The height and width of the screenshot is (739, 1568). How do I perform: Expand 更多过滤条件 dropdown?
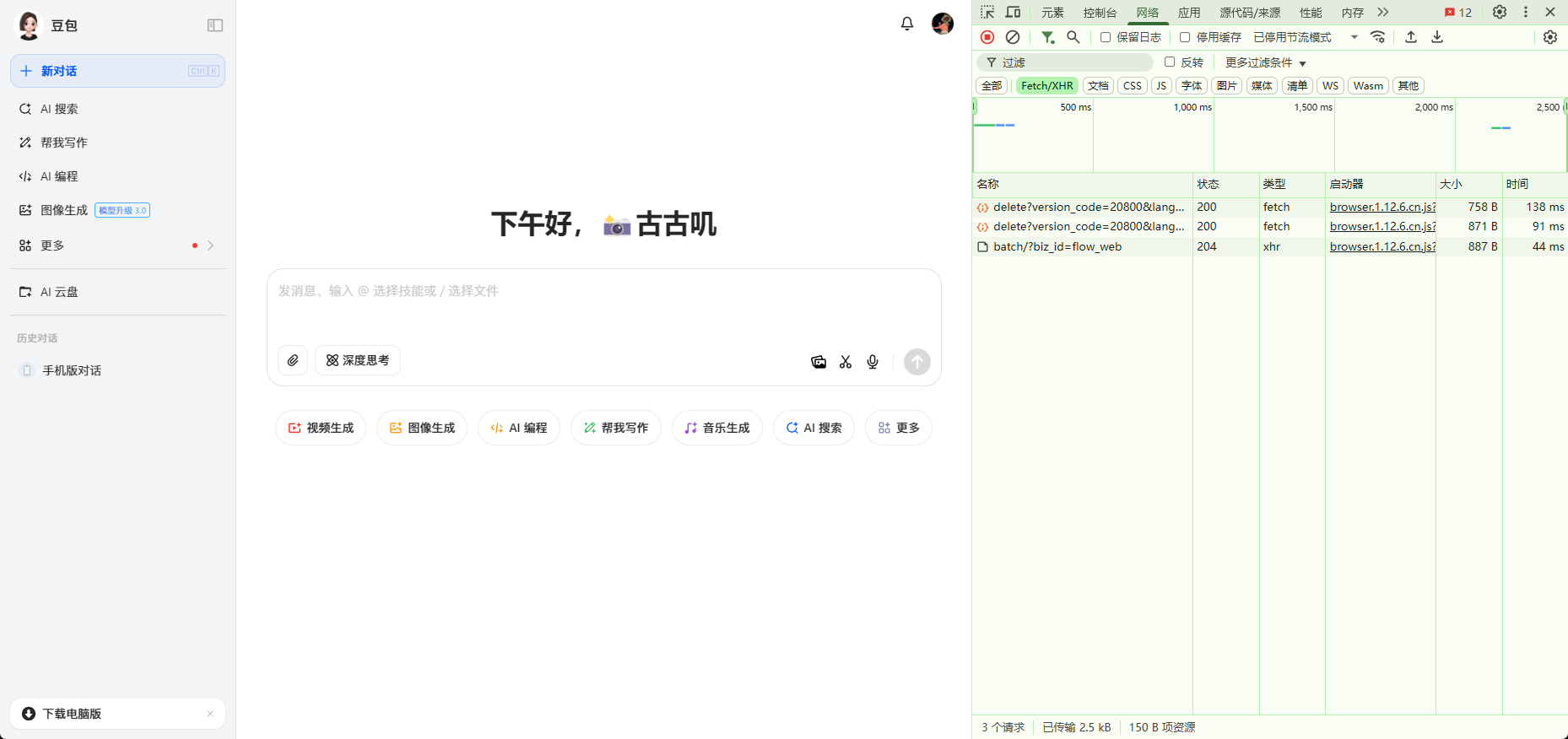pos(1266,62)
